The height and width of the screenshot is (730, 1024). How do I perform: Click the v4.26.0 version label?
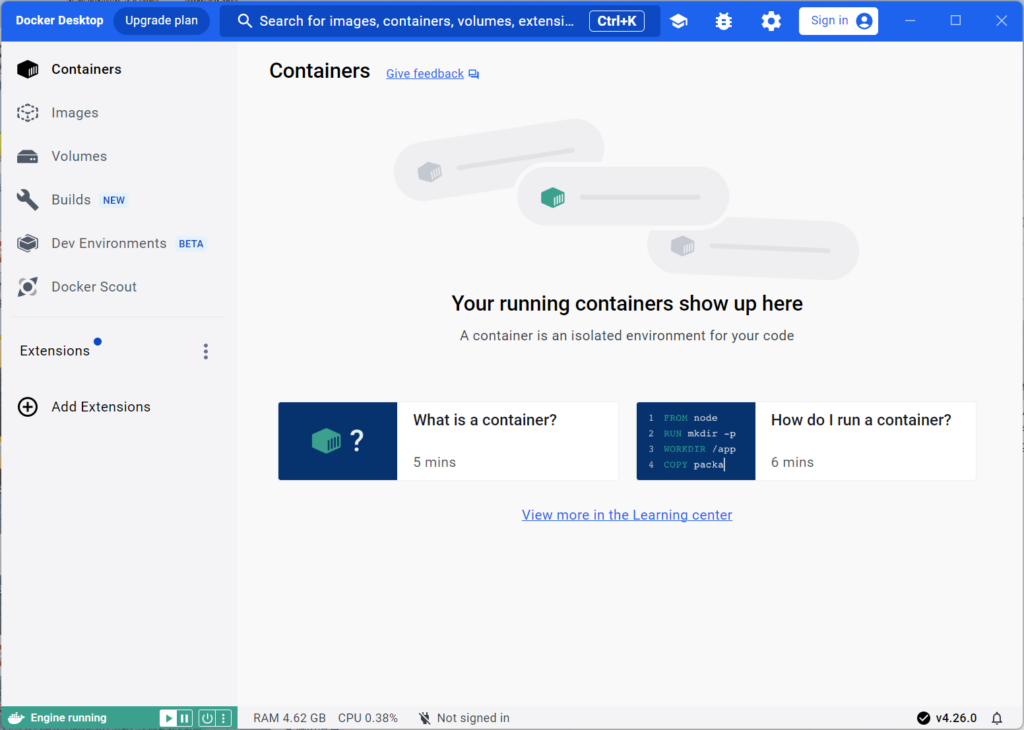[956, 718]
